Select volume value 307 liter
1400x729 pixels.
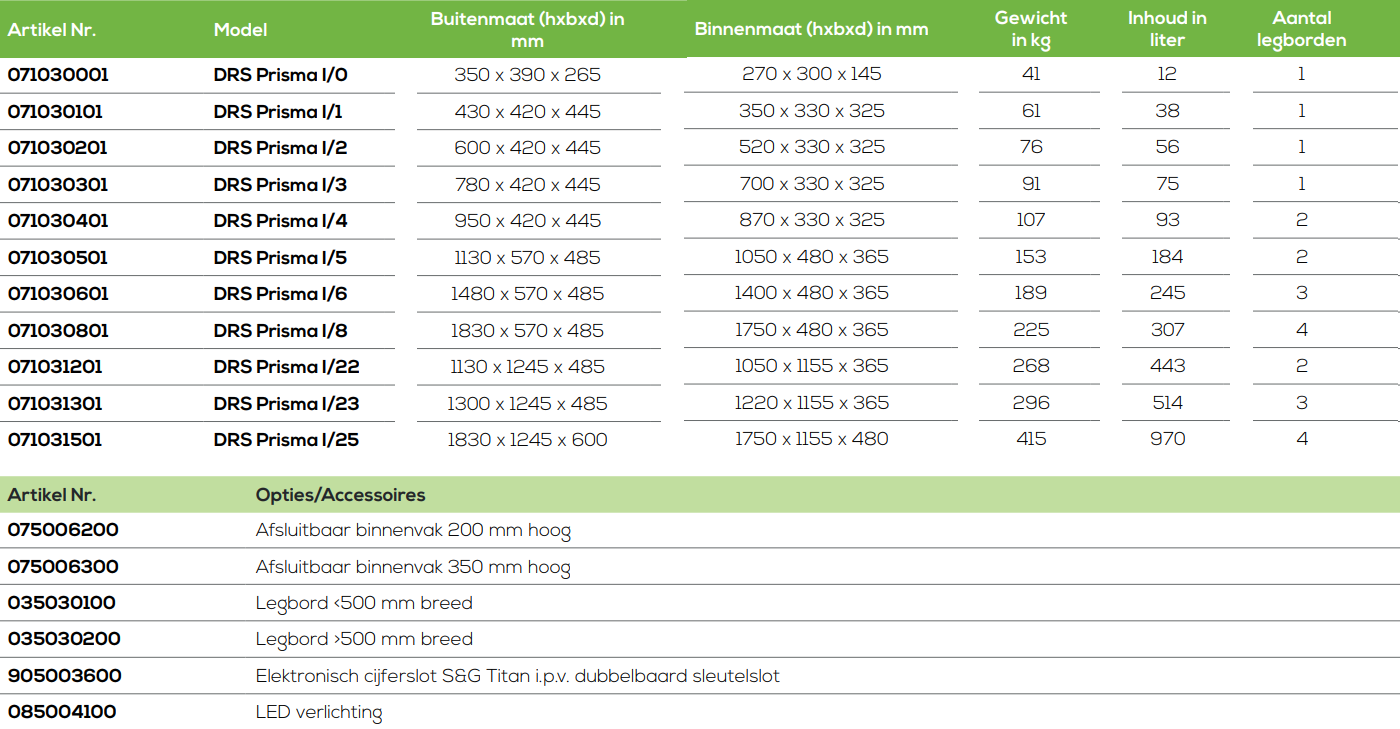point(1167,330)
